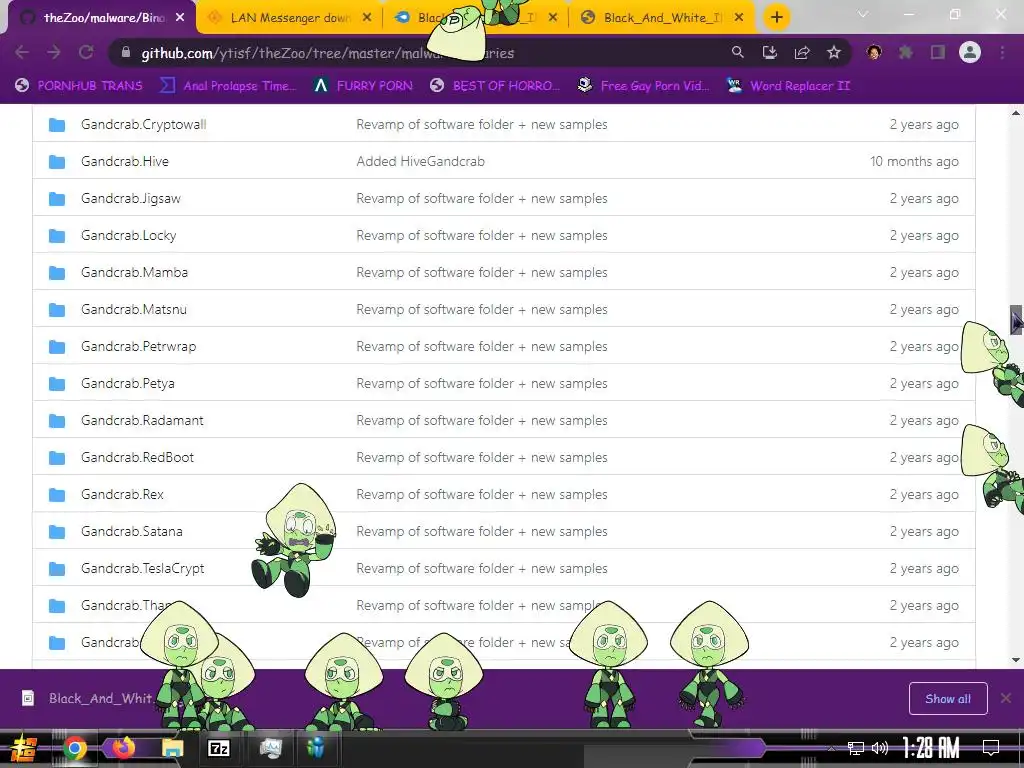Click the network icon in system tray
The height and width of the screenshot is (768, 1024).
(855, 748)
